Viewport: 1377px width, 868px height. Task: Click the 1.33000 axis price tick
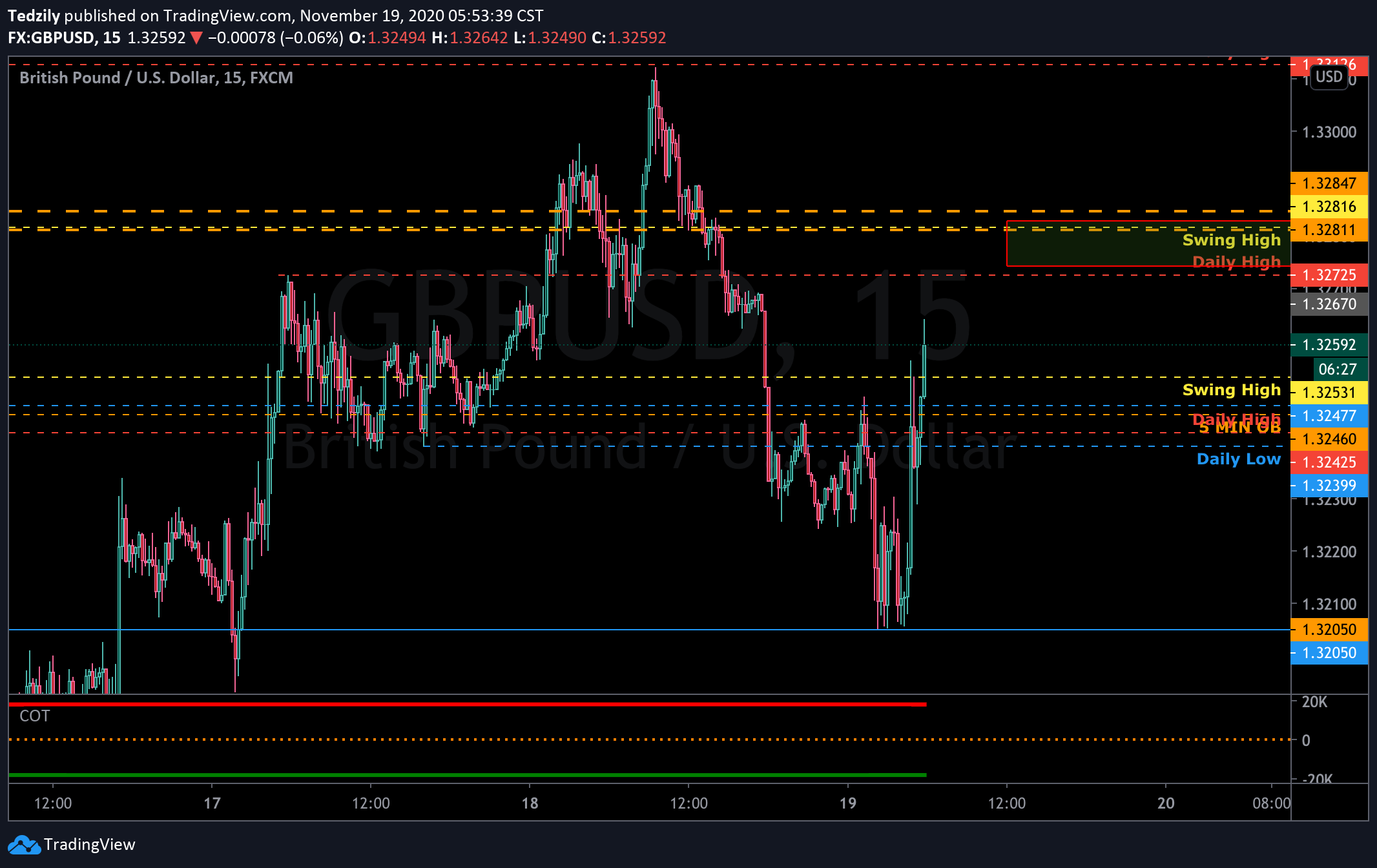click(1329, 132)
